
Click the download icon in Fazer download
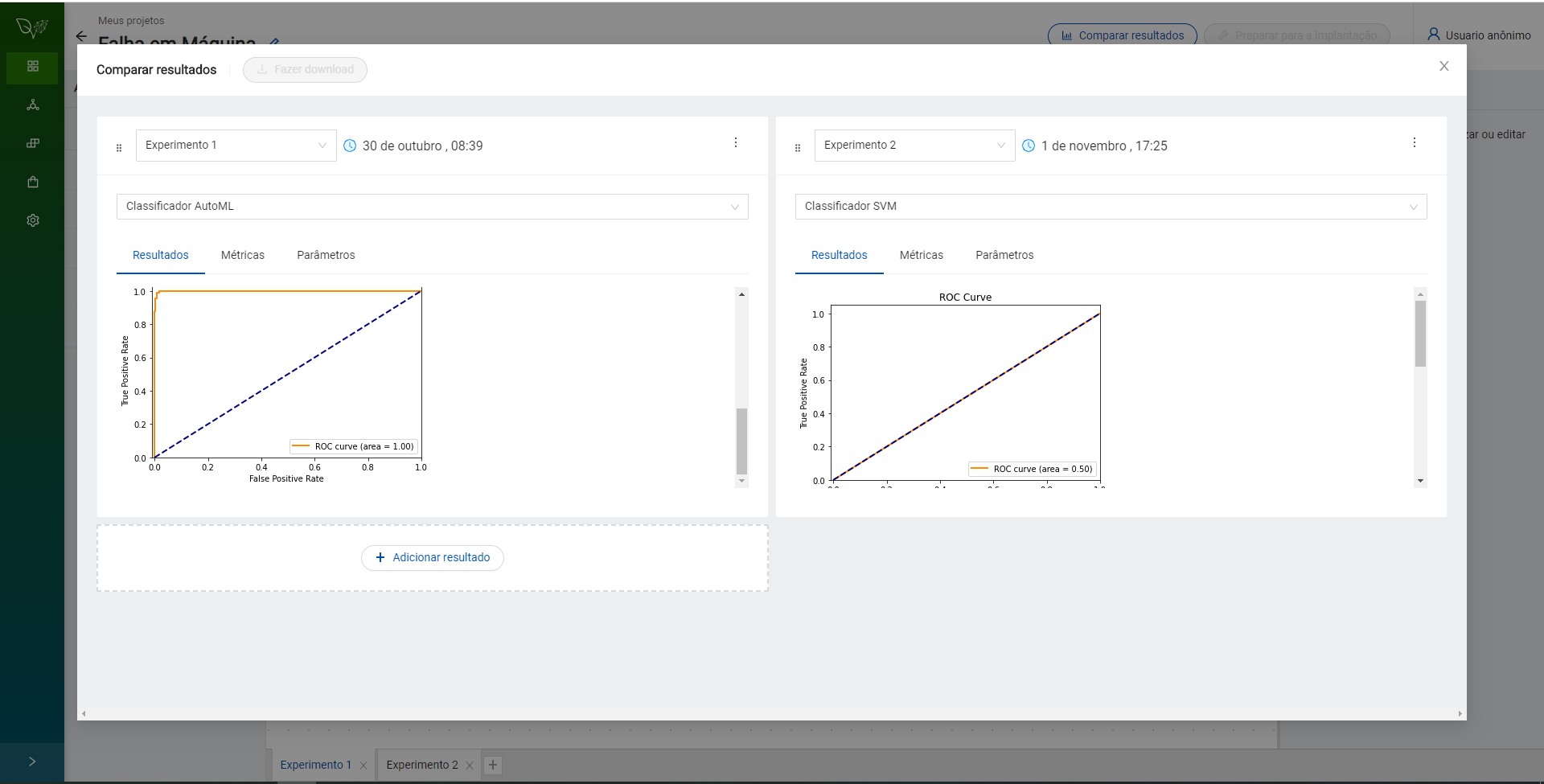tap(261, 70)
